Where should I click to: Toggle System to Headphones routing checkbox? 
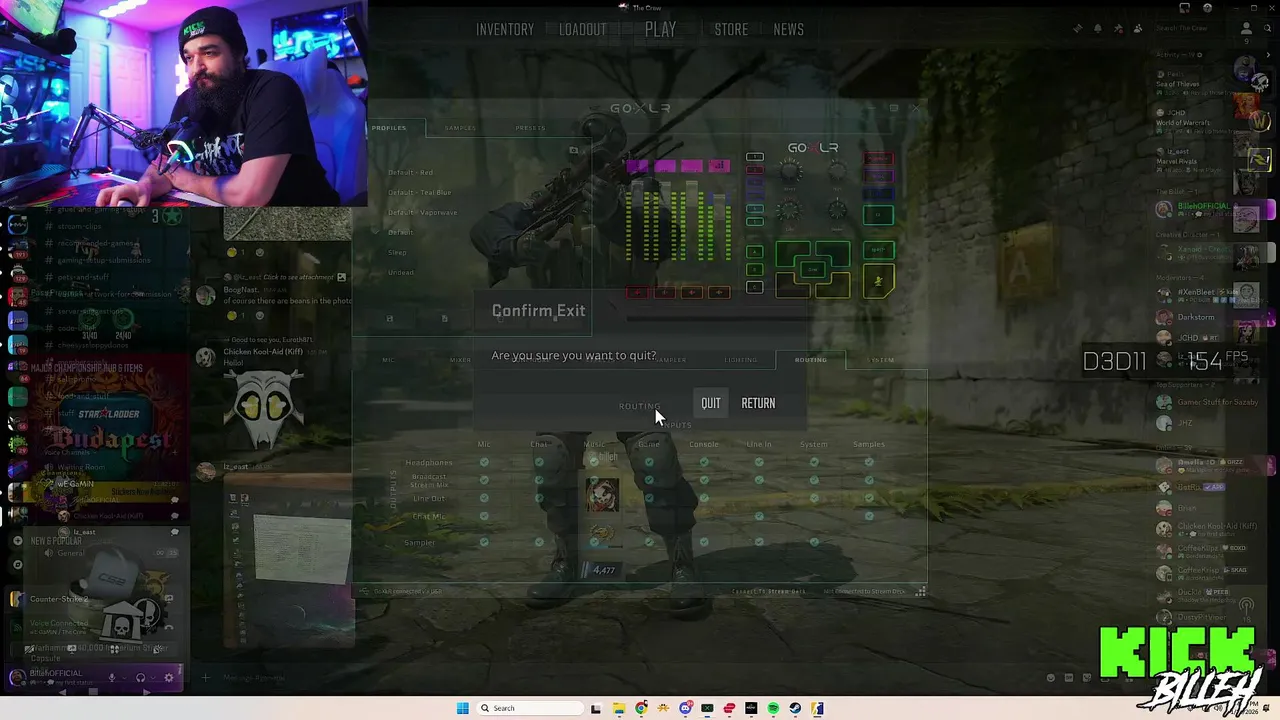pos(814,462)
